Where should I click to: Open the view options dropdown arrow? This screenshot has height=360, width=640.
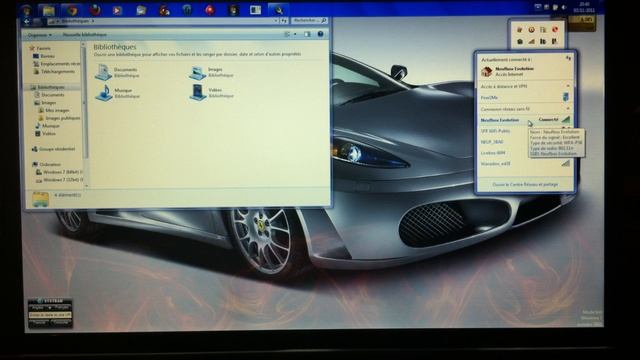point(295,34)
